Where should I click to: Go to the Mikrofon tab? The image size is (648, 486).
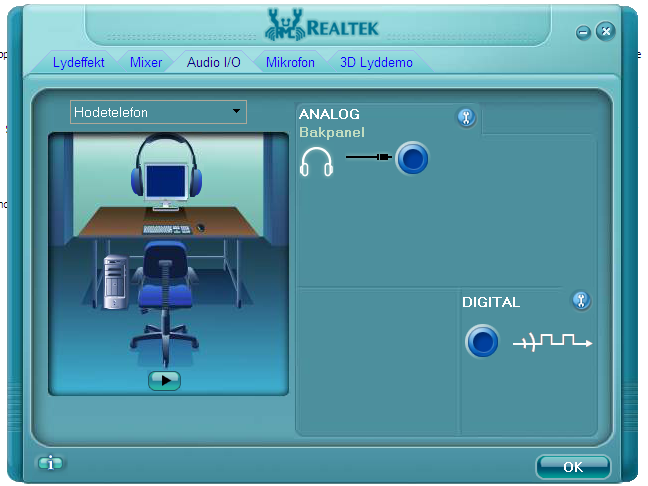tap(290, 62)
